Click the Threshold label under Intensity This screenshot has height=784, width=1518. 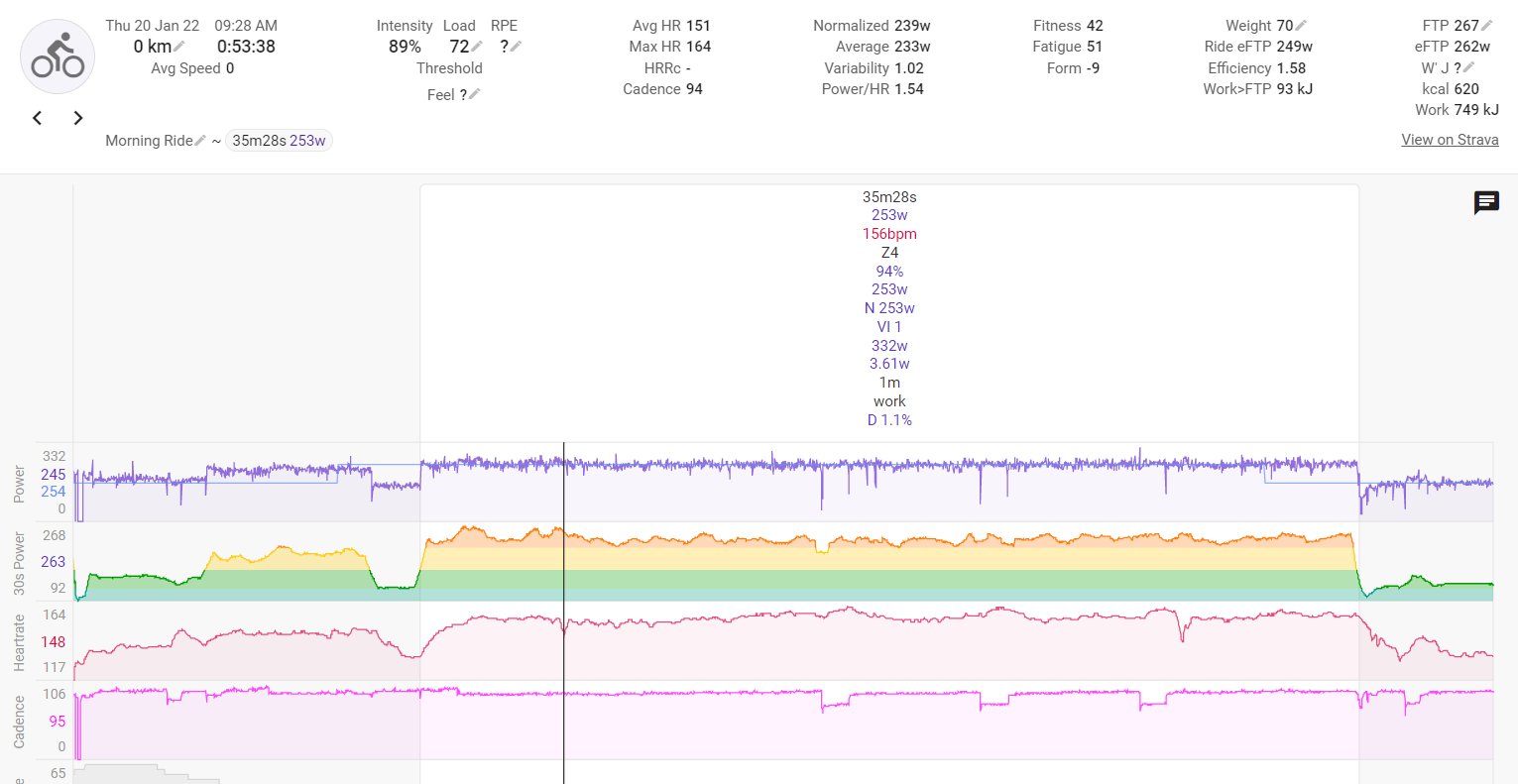pos(449,68)
